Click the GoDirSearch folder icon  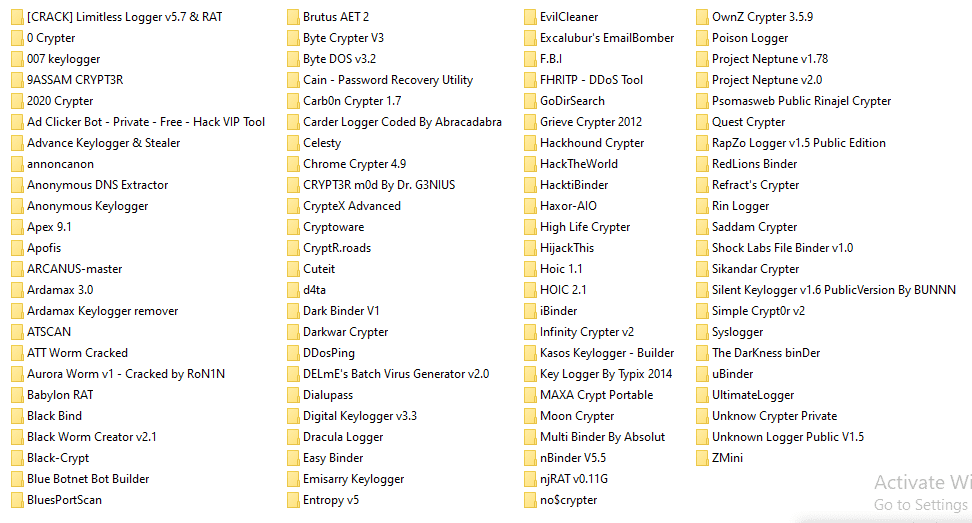(530, 102)
